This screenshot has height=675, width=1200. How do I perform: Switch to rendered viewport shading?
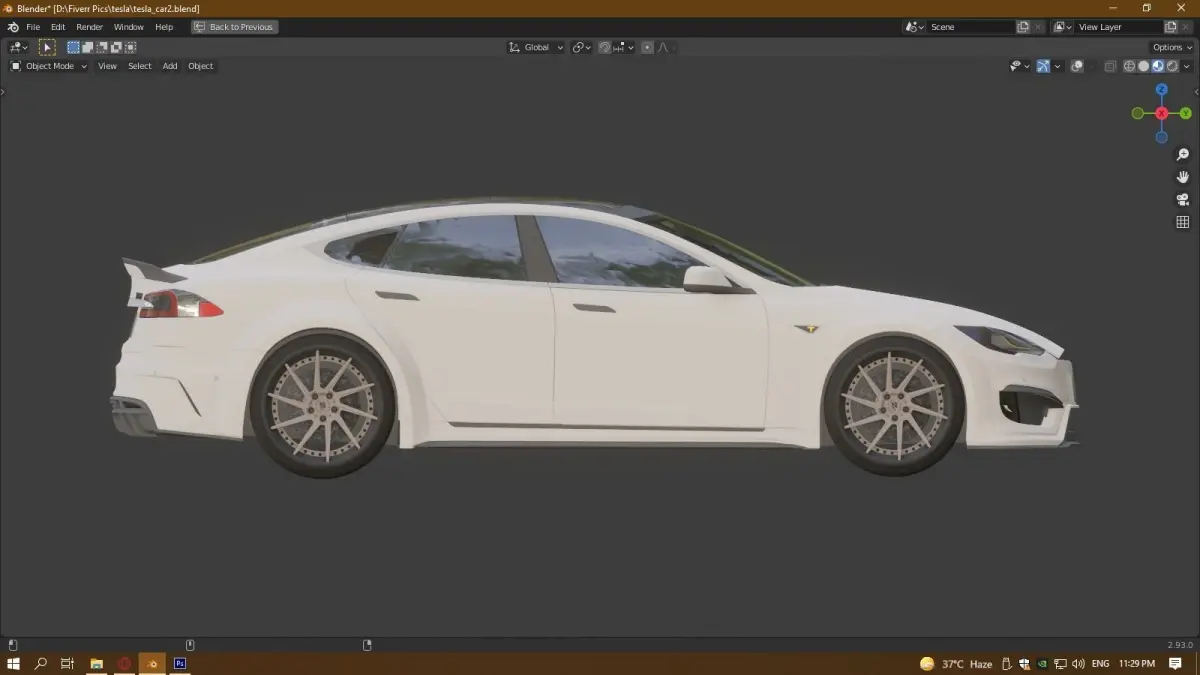click(x=1172, y=66)
